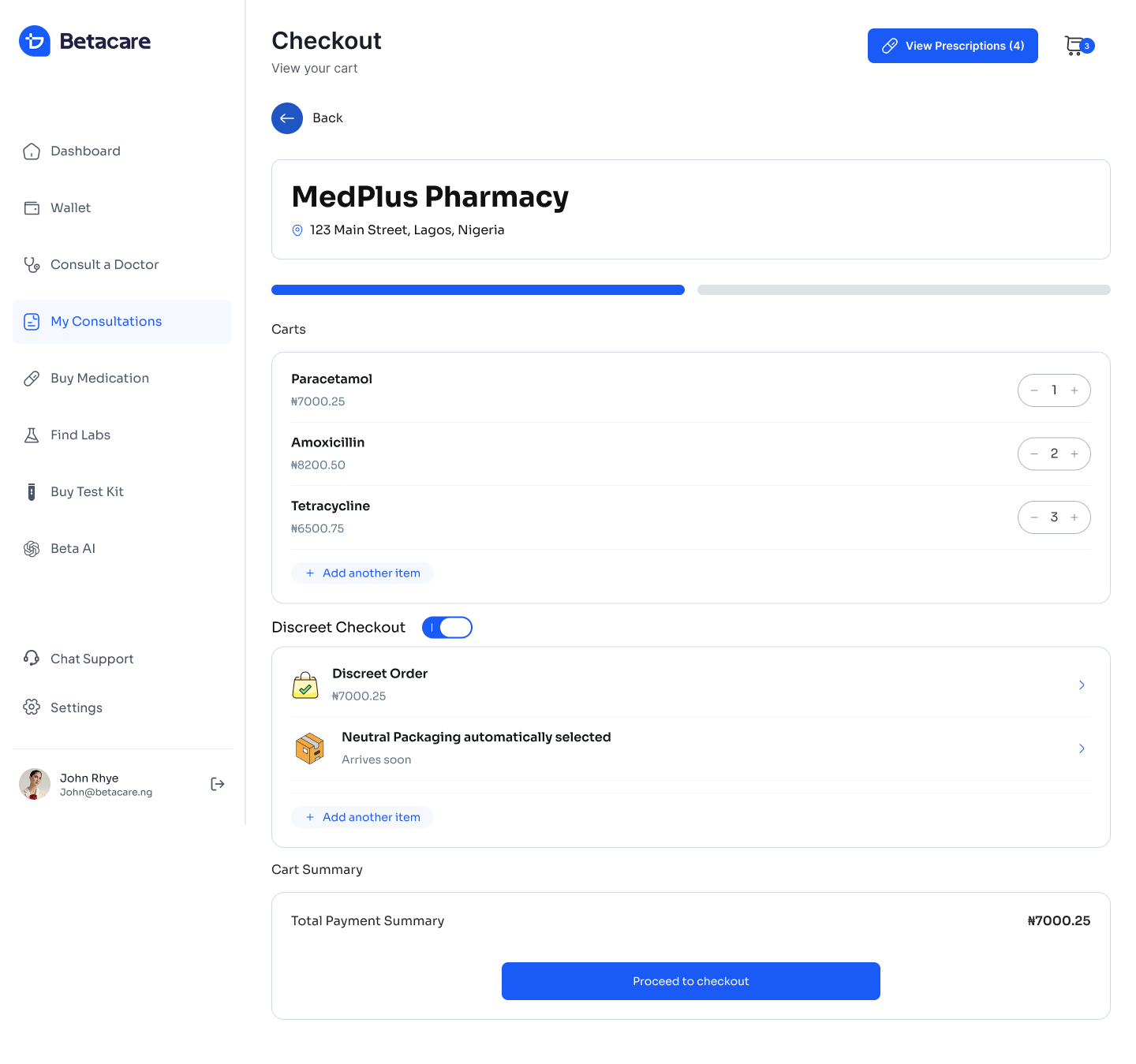Open Find Labs menu item

coord(122,435)
